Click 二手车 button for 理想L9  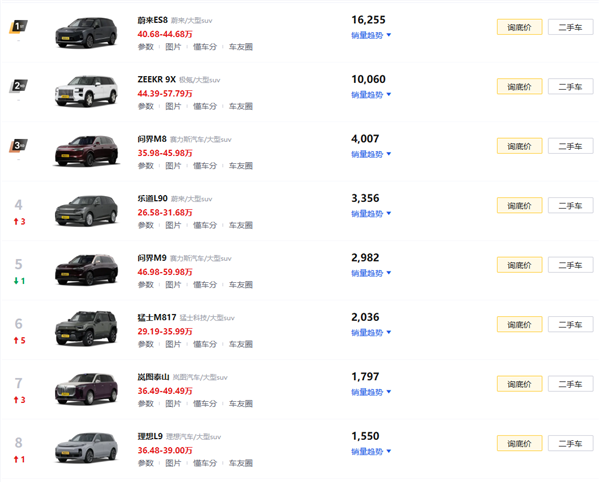coord(570,444)
